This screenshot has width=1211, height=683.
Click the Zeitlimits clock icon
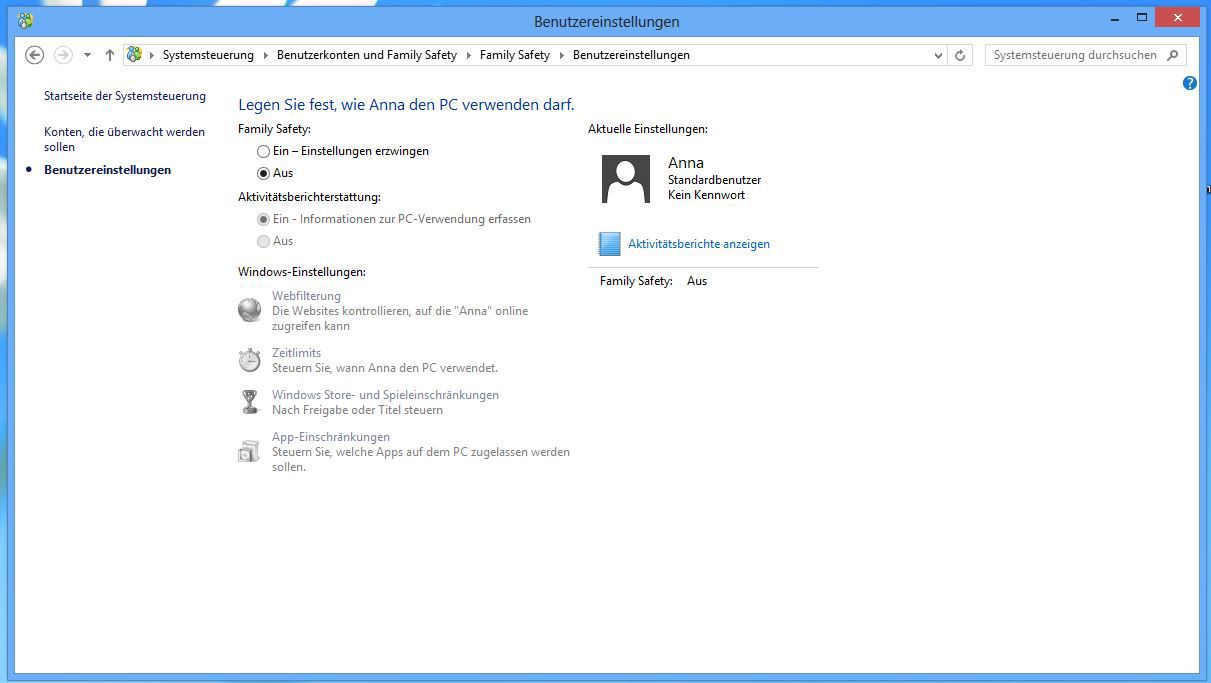(x=249, y=360)
